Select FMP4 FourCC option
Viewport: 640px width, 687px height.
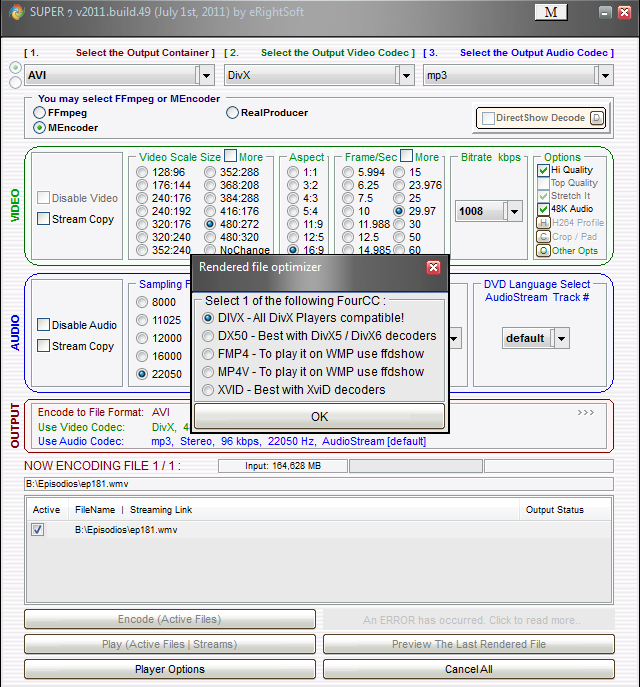[208, 354]
